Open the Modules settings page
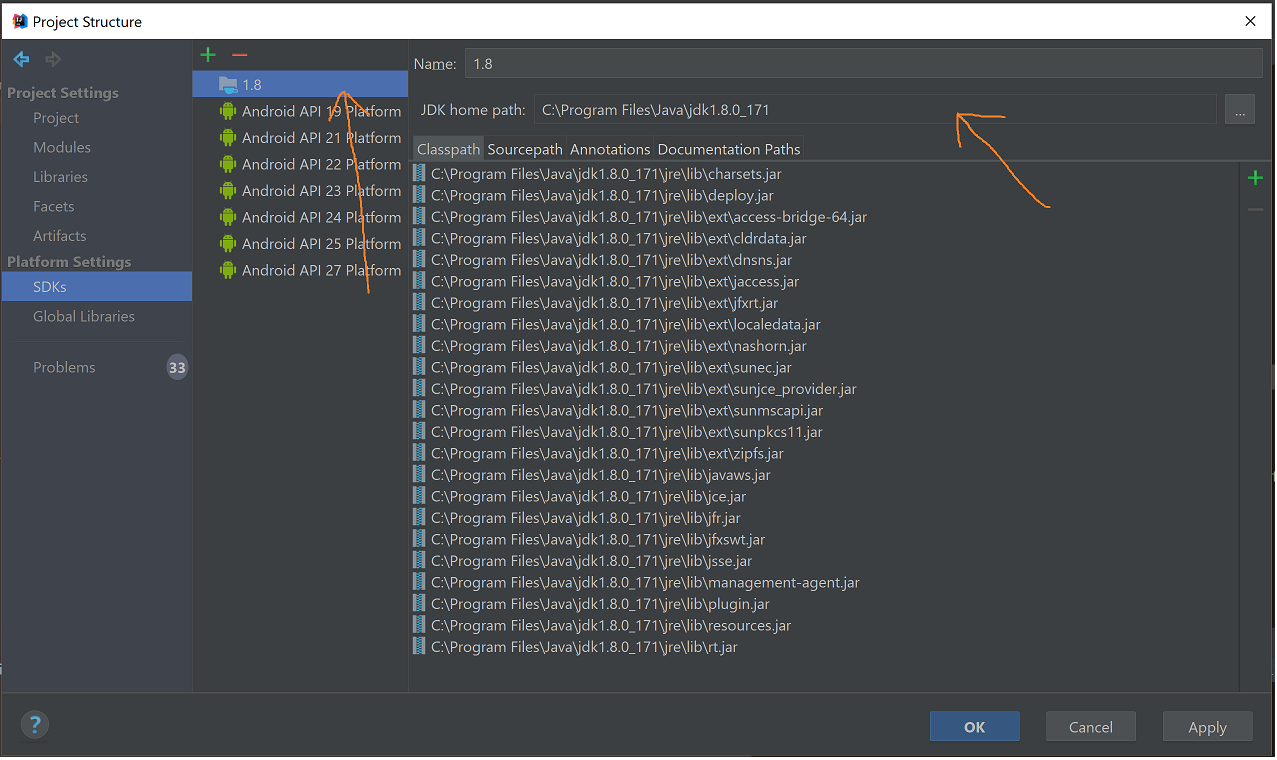Screen dimensions: 1277x760 point(62,147)
